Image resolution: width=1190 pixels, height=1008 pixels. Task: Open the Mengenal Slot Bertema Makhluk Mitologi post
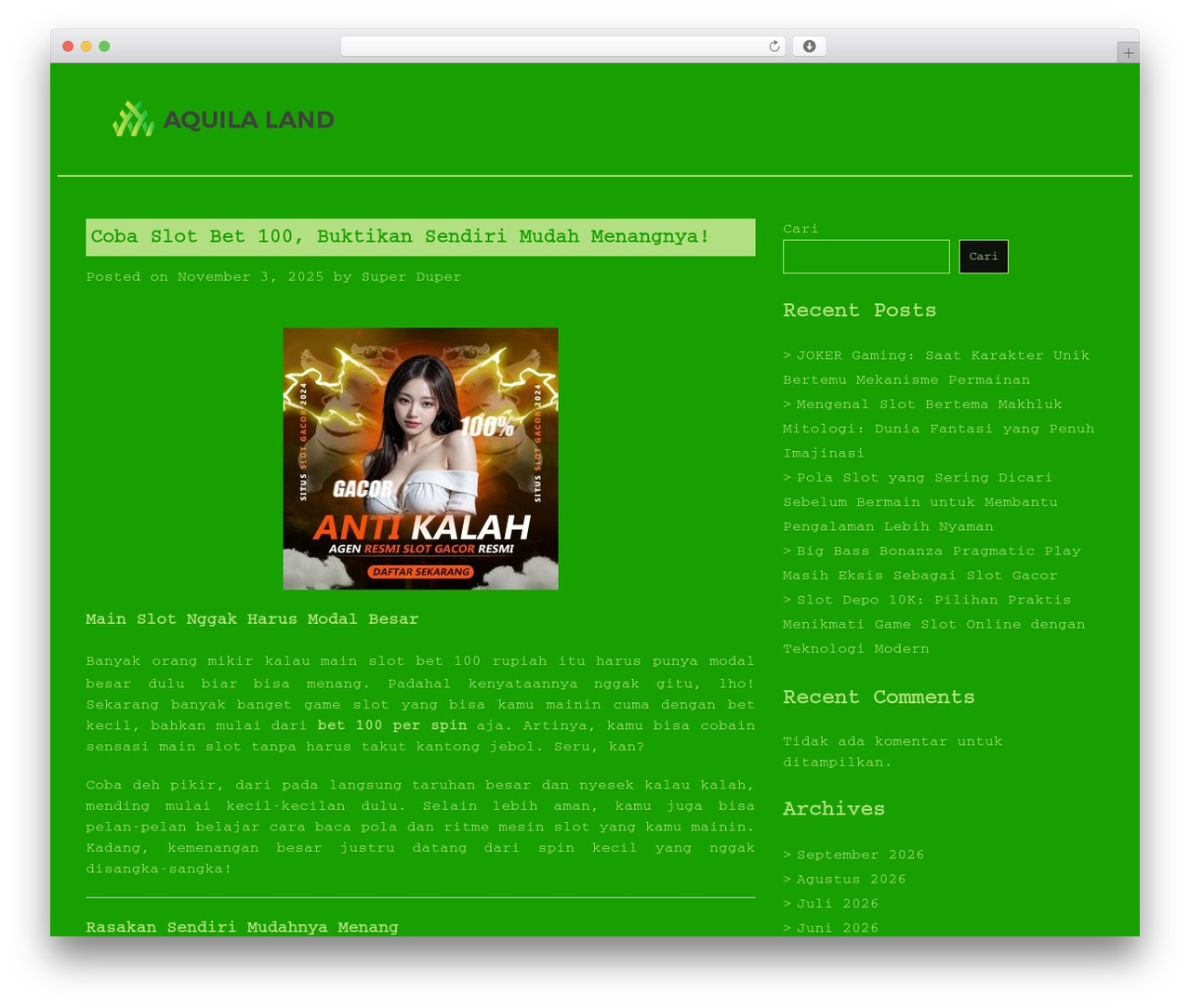[938, 429]
